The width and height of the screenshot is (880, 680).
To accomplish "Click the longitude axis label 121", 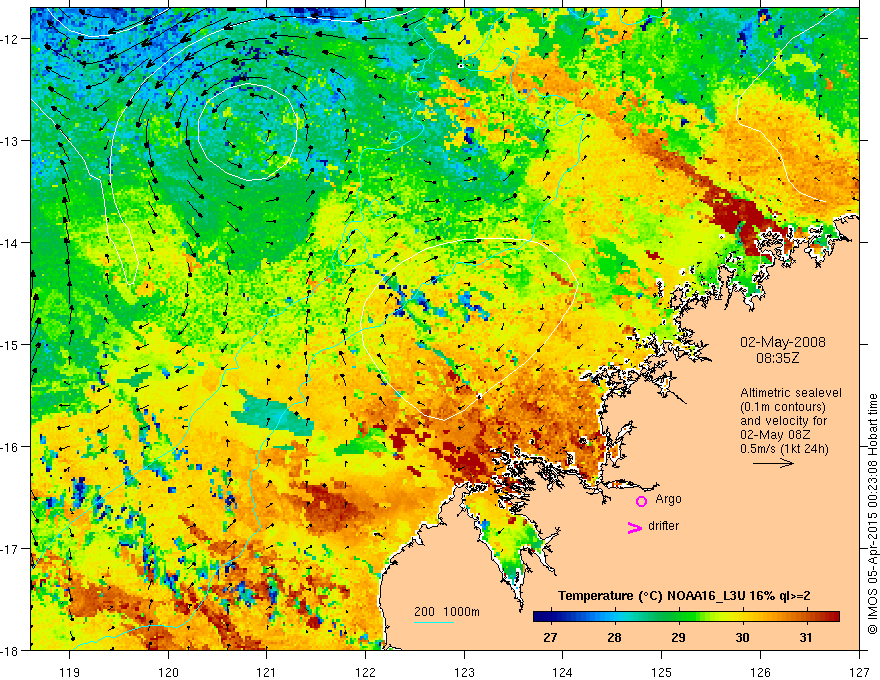I will click(x=267, y=672).
